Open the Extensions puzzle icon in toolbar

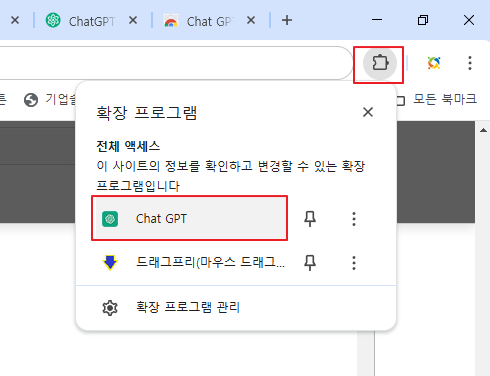(x=380, y=63)
